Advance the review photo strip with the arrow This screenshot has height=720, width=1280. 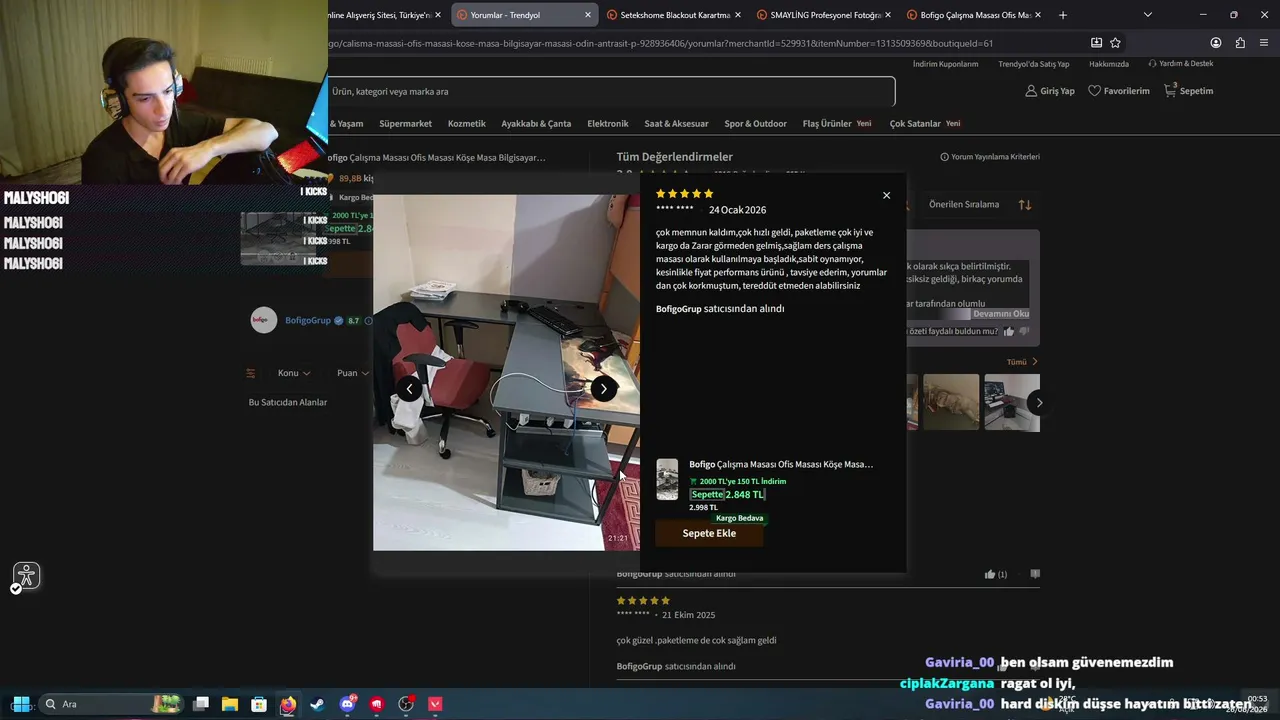(x=1039, y=403)
